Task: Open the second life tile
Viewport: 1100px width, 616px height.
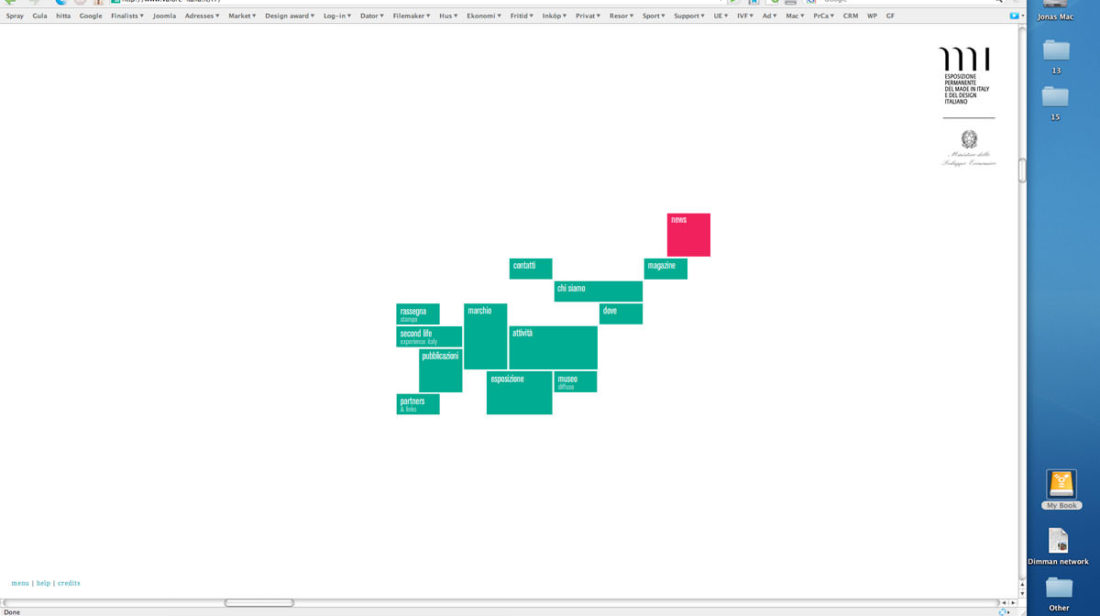Action: coord(429,337)
